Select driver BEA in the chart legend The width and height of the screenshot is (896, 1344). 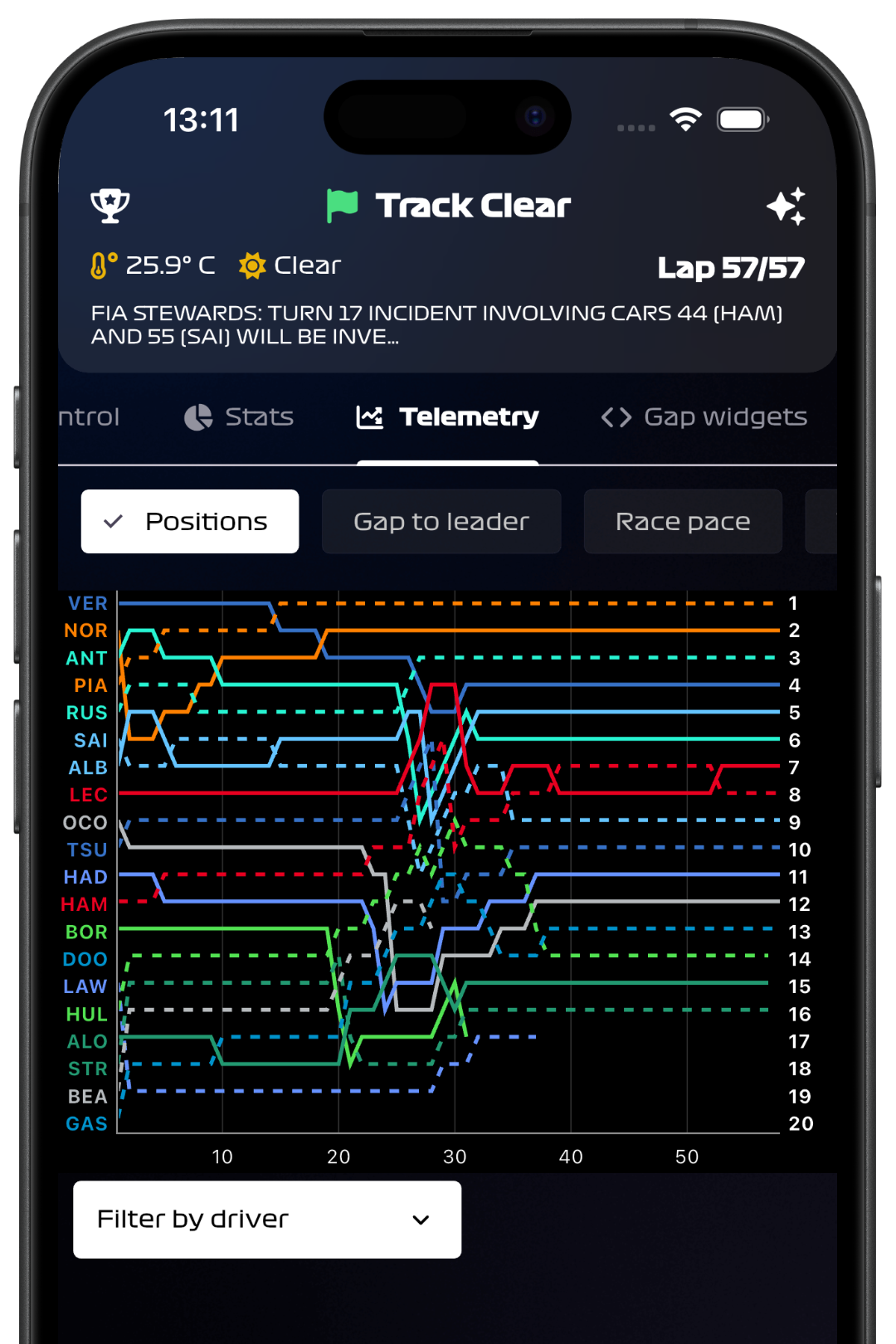pos(88,1096)
